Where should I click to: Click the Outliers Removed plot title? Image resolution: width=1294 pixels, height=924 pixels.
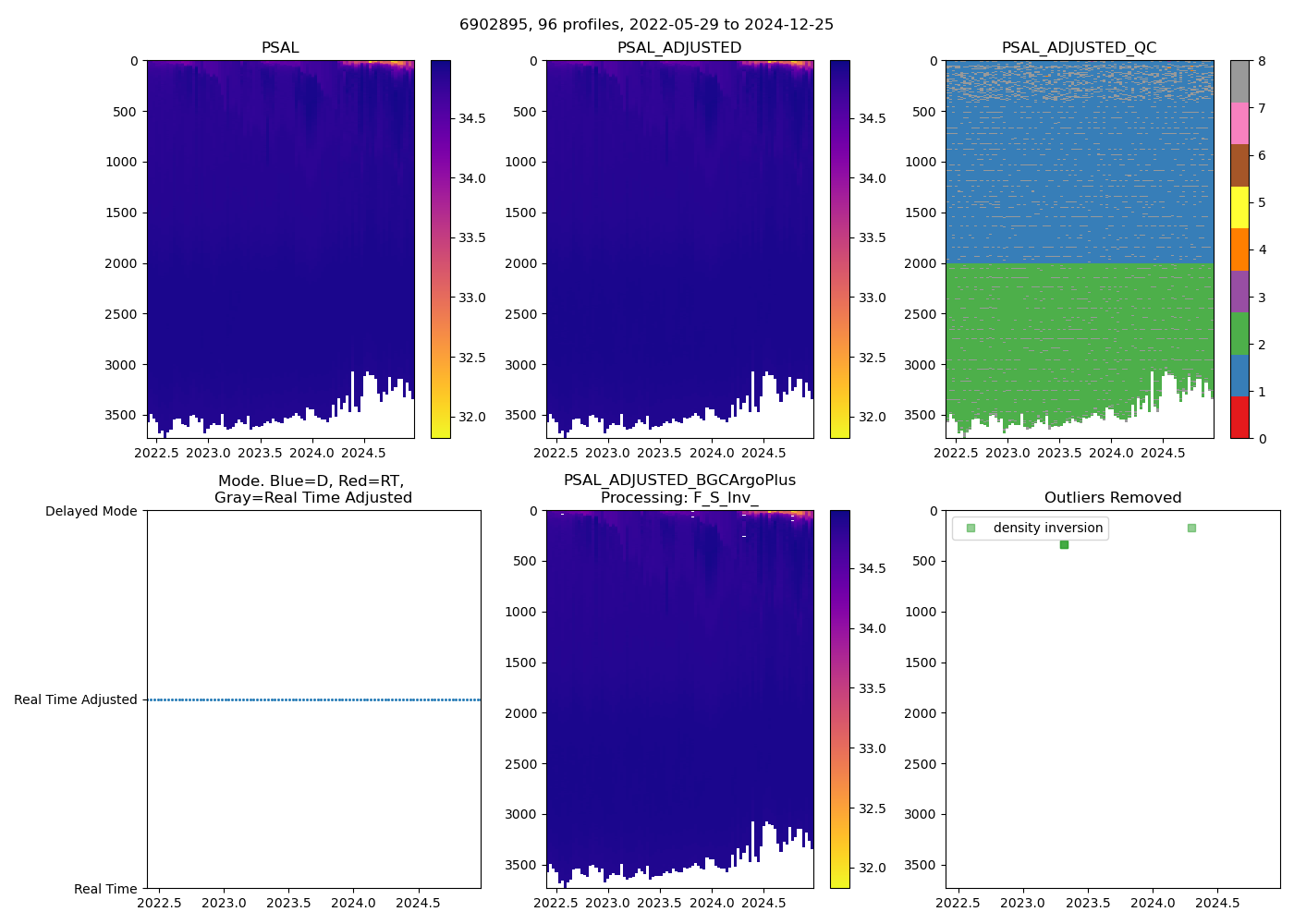pyautogui.click(x=1113, y=498)
